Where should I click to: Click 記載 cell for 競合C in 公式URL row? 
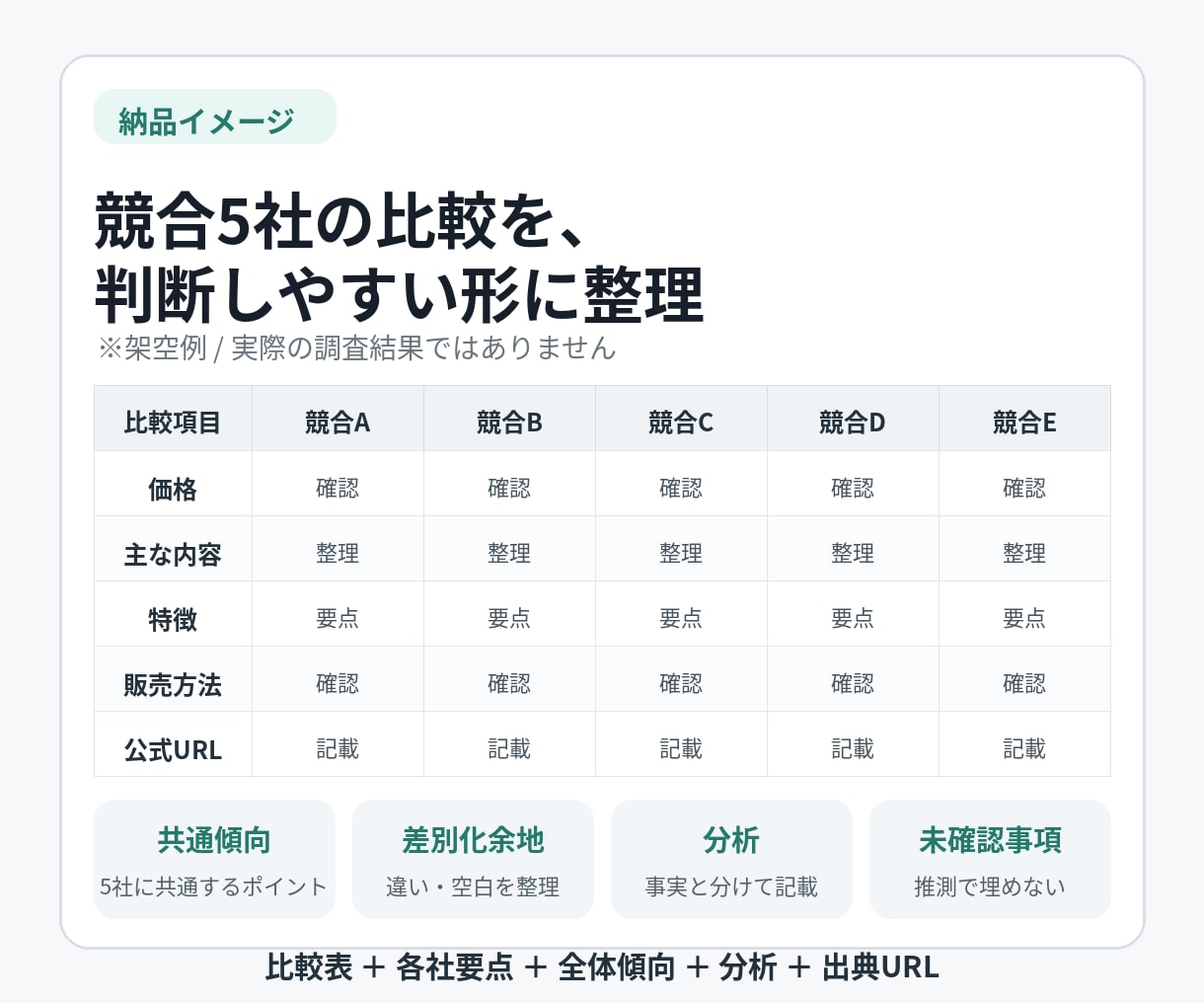681,744
